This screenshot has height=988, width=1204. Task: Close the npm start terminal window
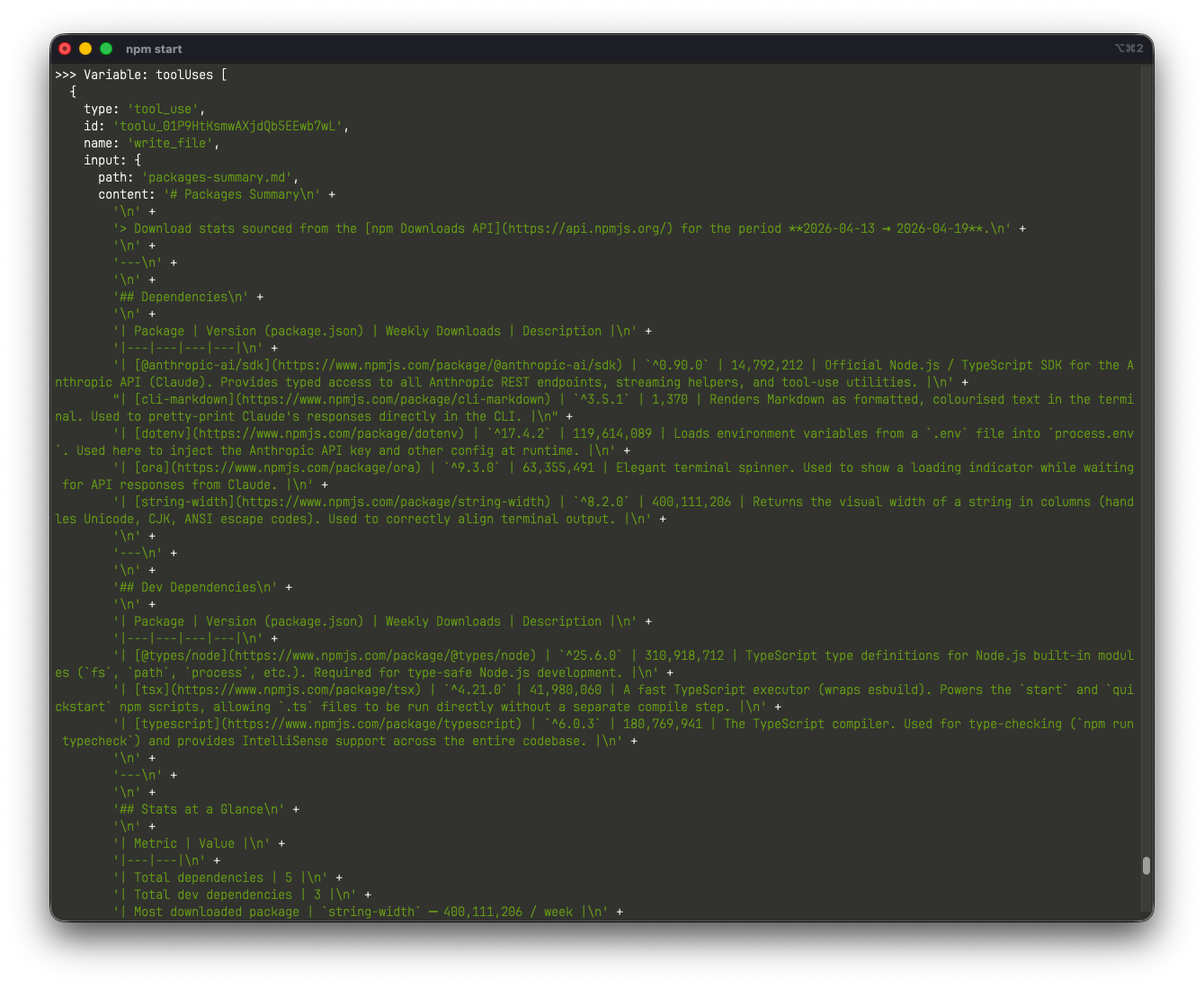[x=65, y=49]
